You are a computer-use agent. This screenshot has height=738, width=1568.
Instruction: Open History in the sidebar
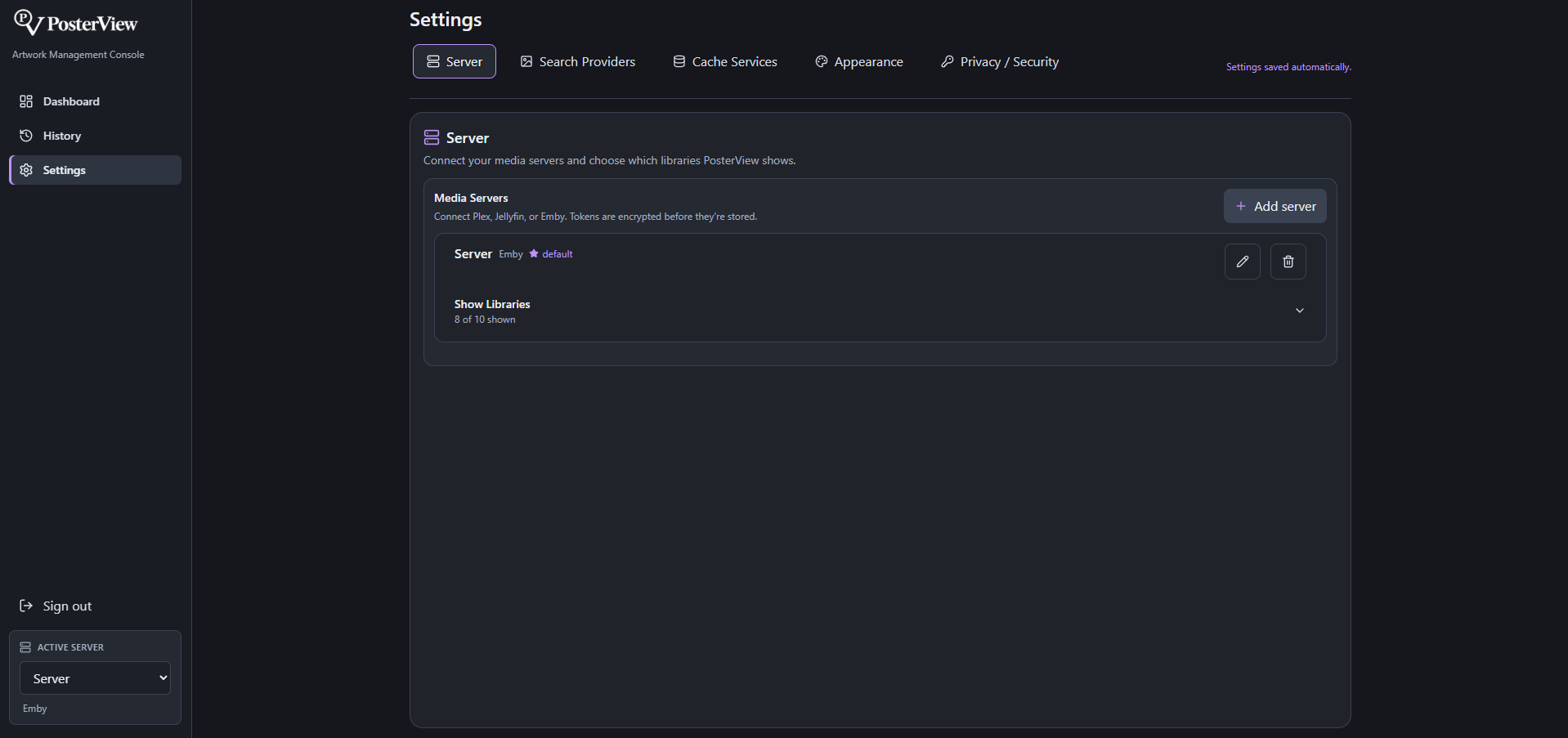pos(95,136)
